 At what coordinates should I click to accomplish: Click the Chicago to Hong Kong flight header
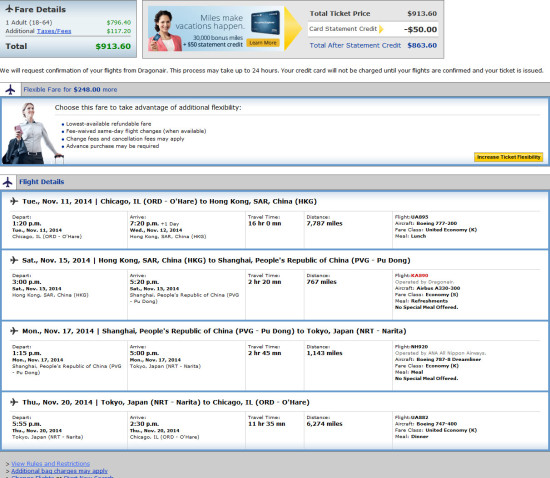169,201
